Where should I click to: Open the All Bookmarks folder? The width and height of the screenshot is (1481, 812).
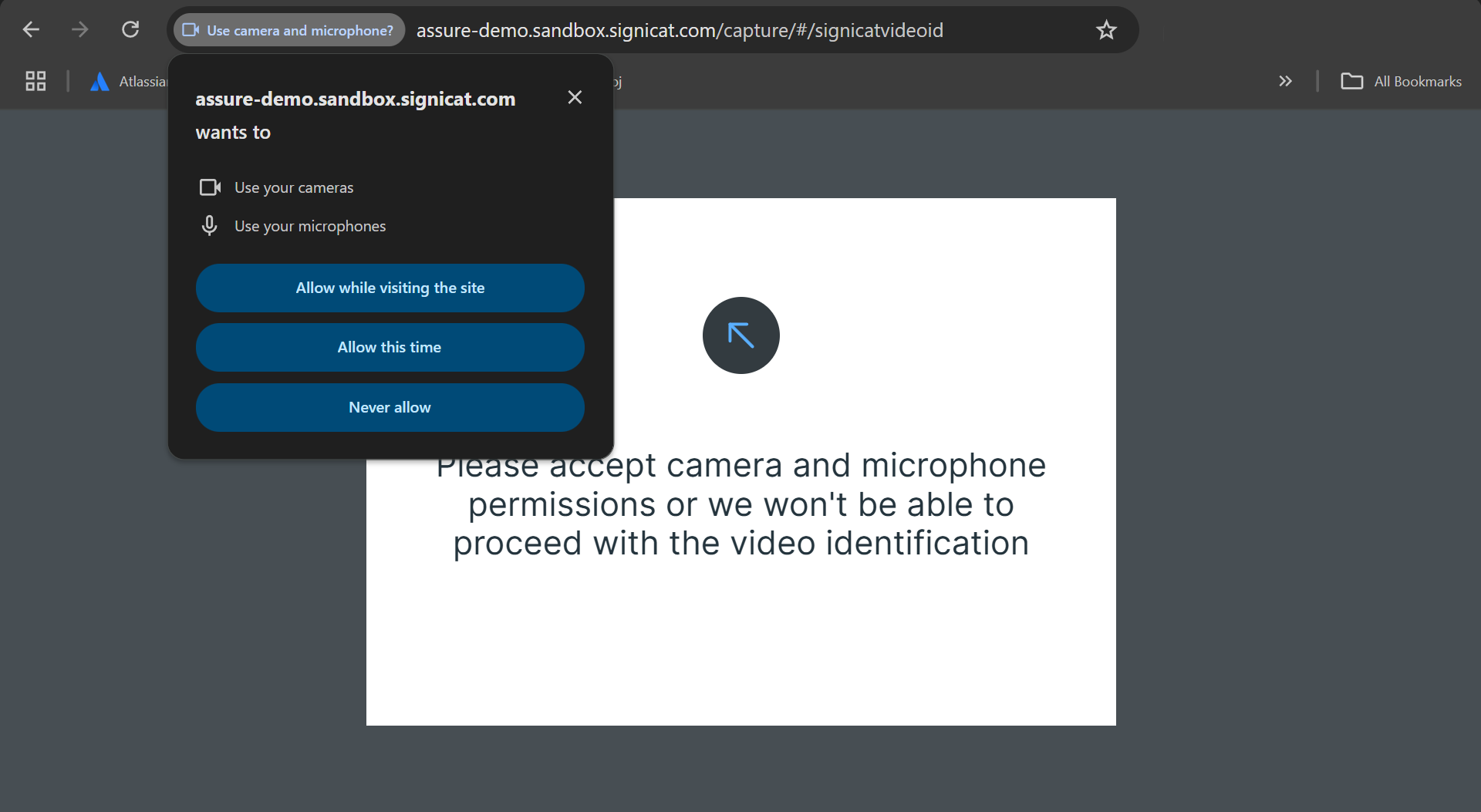click(1401, 81)
